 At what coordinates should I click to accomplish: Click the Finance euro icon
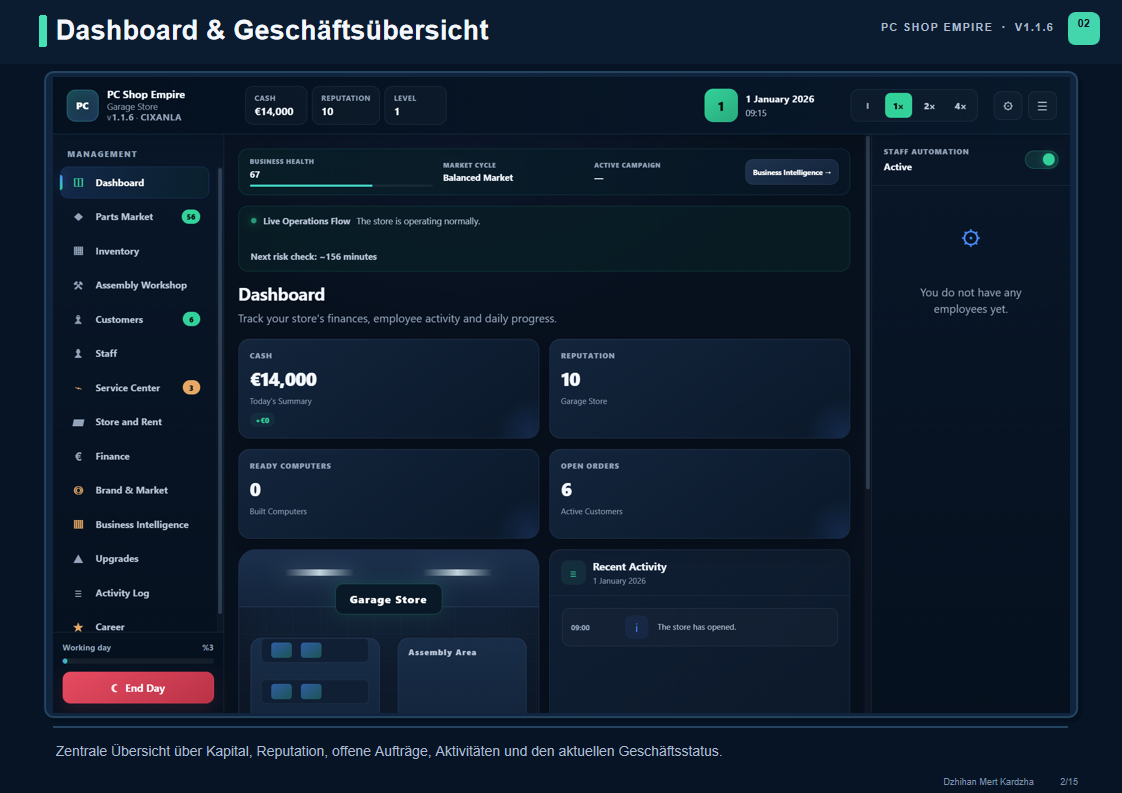[x=79, y=456]
